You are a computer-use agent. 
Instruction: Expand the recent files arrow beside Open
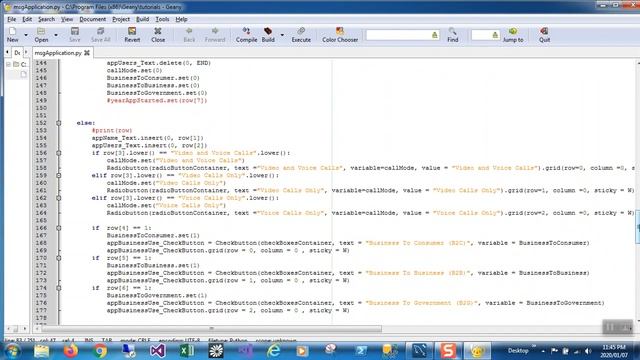click(x=56, y=35)
